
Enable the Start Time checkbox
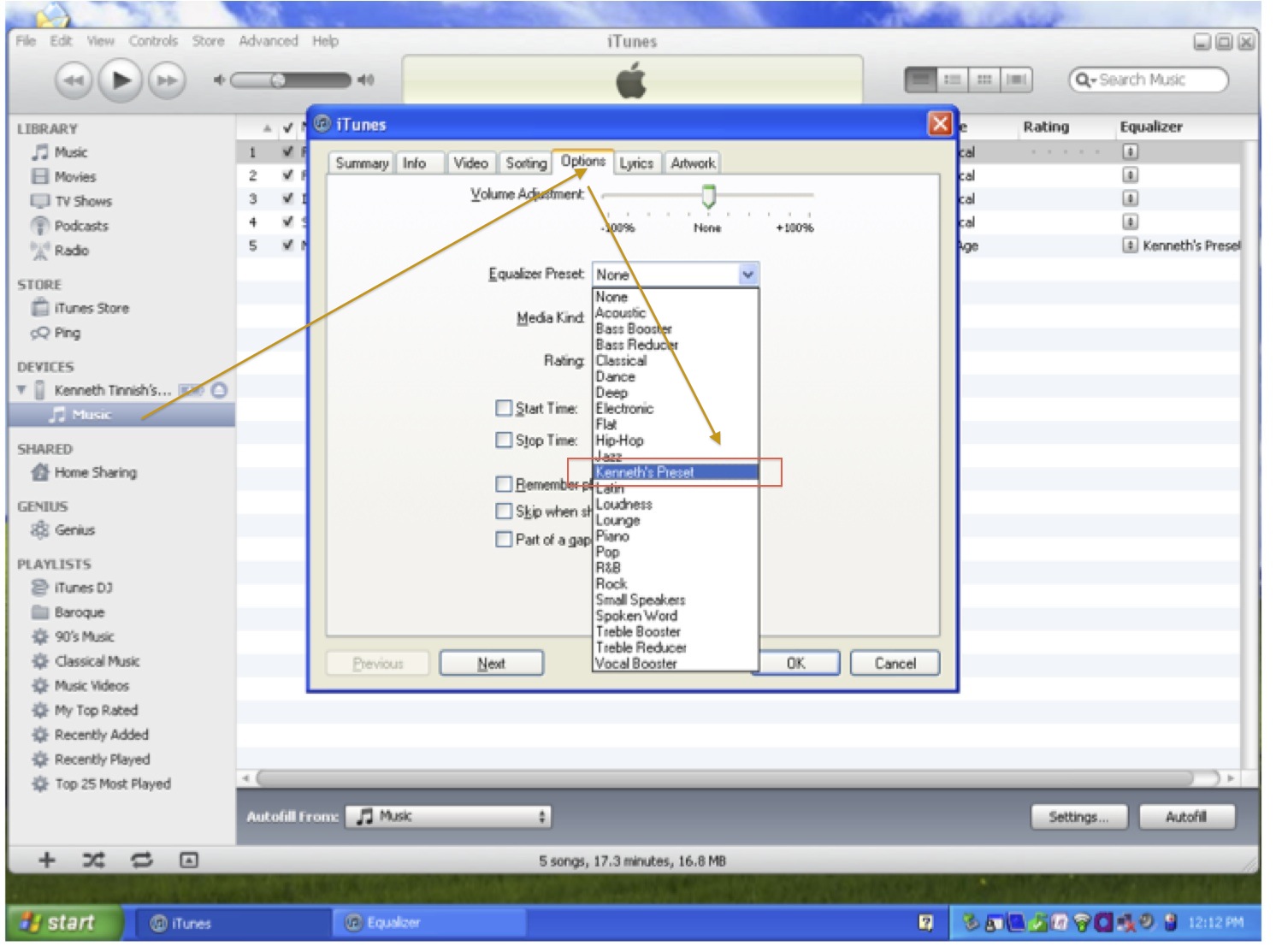pos(504,408)
